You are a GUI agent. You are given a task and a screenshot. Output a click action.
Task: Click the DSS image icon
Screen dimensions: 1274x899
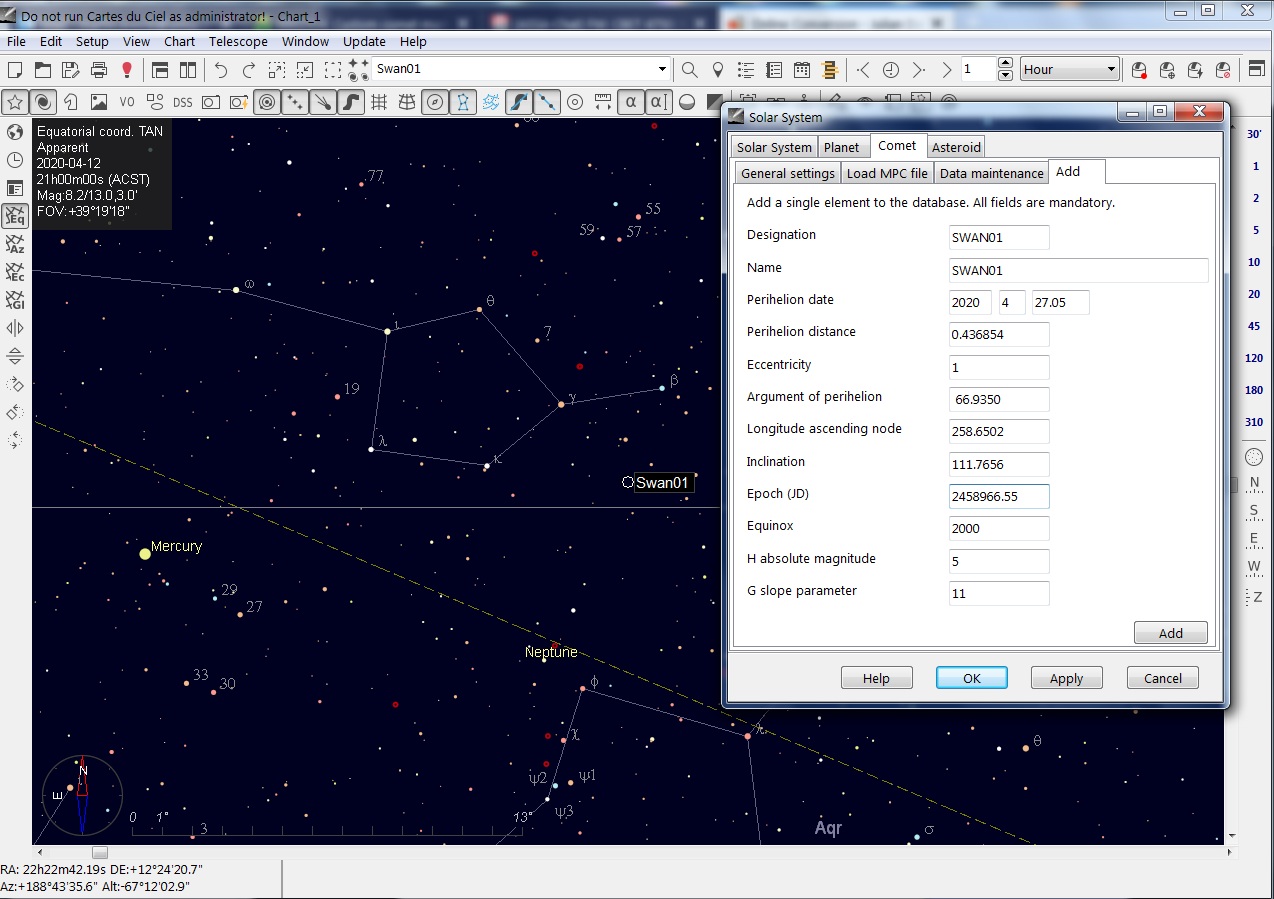click(182, 102)
